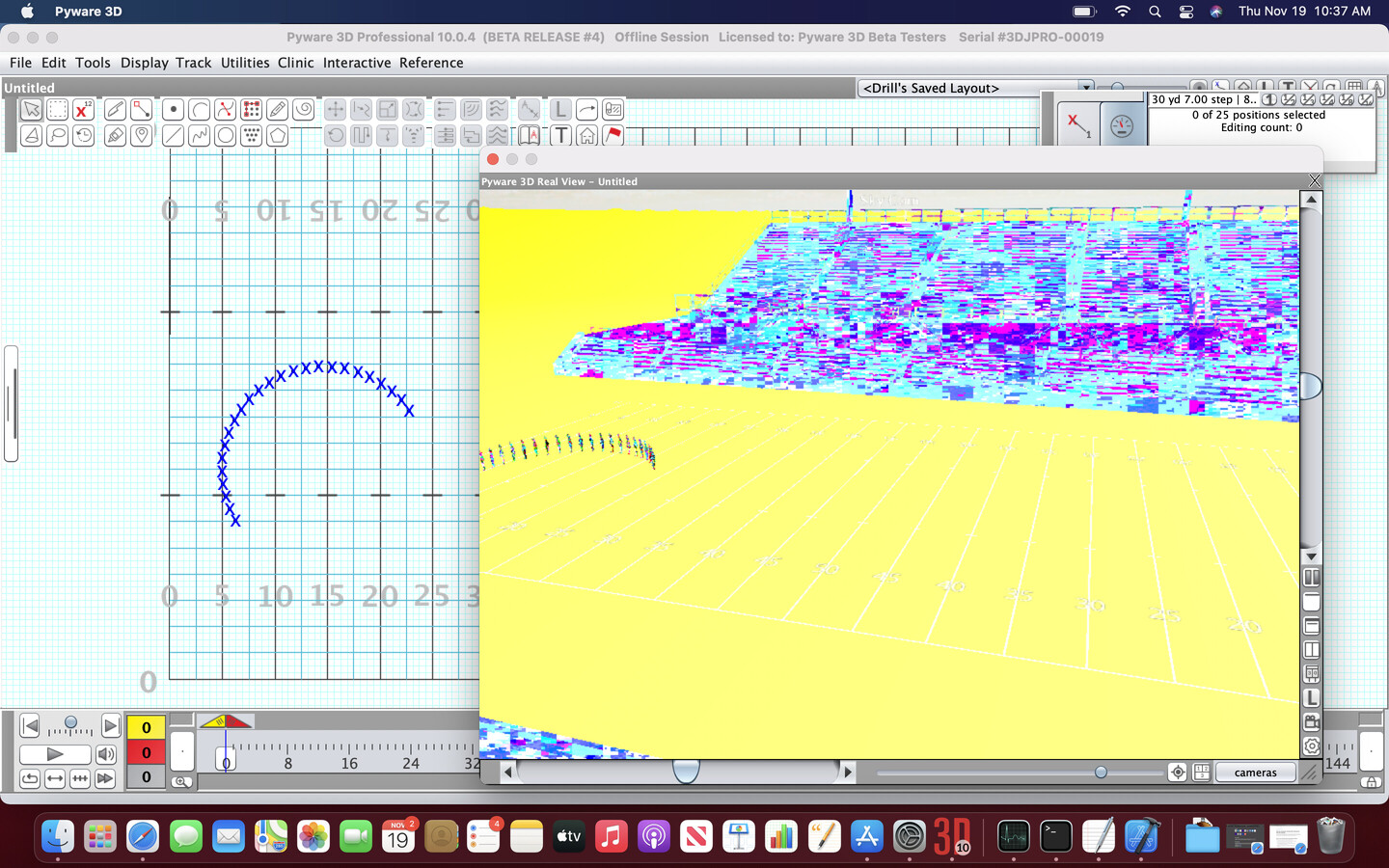Screen dimensions: 1389x868
Task: Toggle whole step grid resolution 1
Action: pos(1269,99)
